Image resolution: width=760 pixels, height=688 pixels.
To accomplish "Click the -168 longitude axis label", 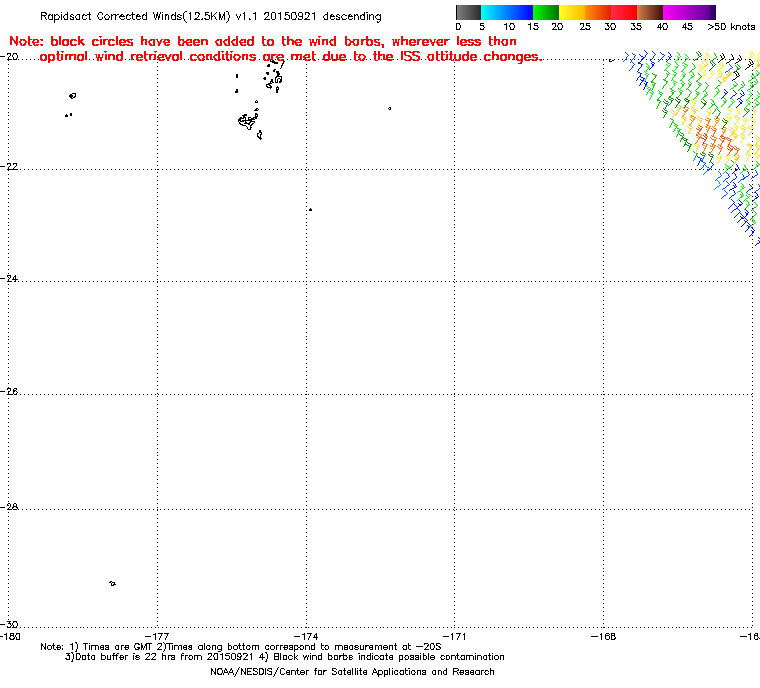I will click(603, 637).
